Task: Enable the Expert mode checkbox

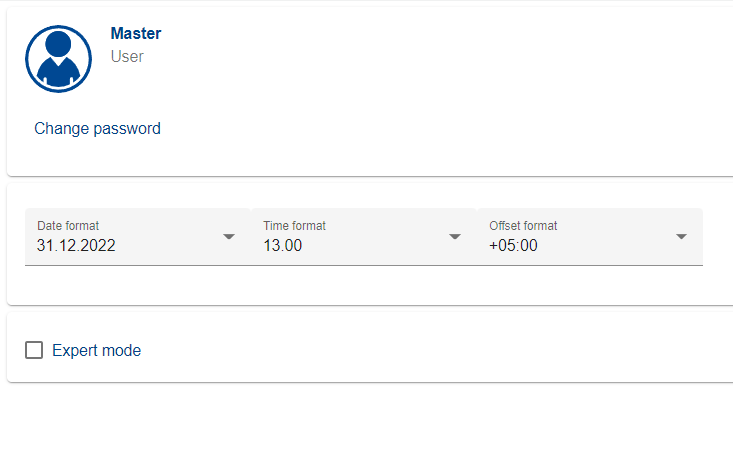Action: click(x=34, y=350)
